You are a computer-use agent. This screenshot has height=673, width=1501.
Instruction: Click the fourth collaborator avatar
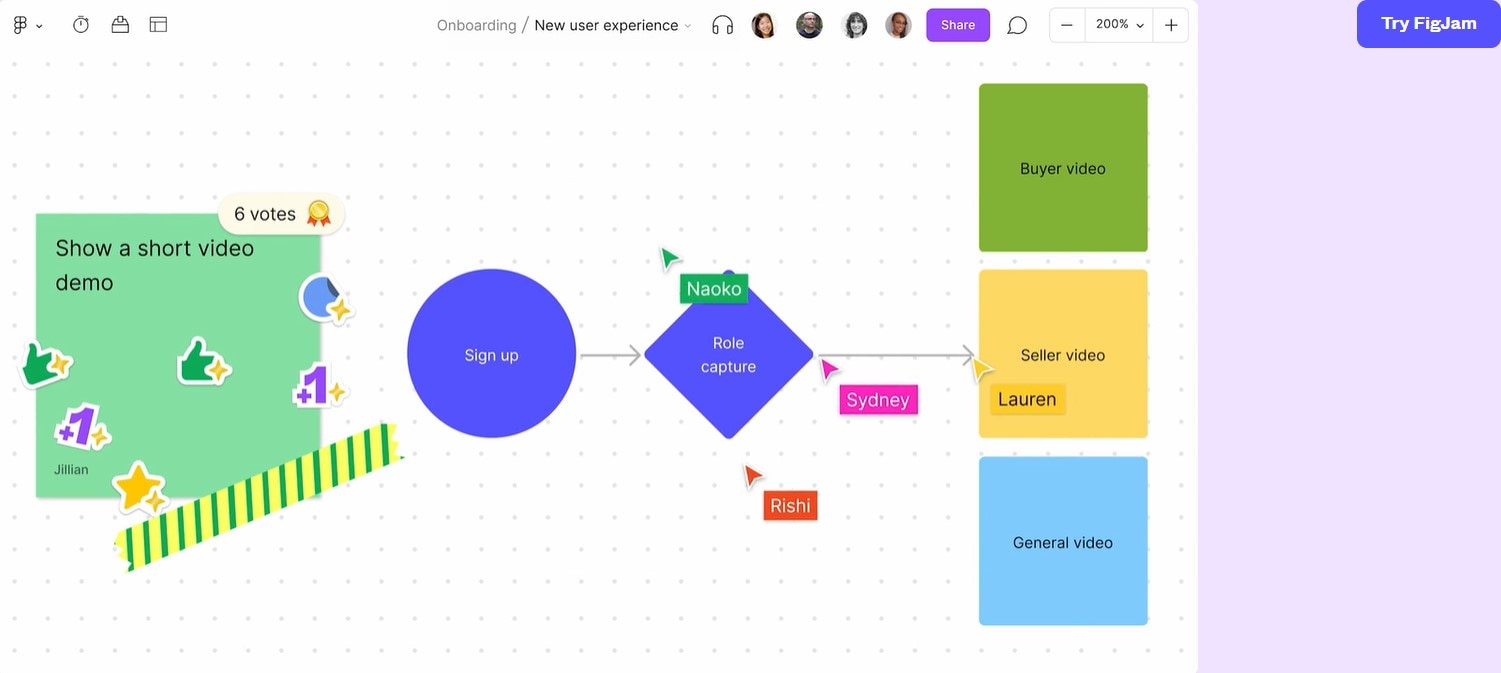pos(899,25)
